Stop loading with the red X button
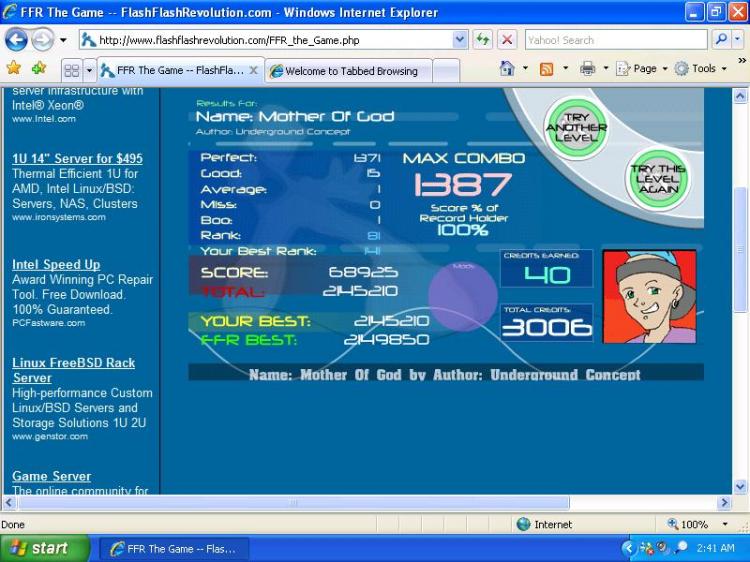Image resolution: width=750 pixels, height=562 pixels. (507, 40)
